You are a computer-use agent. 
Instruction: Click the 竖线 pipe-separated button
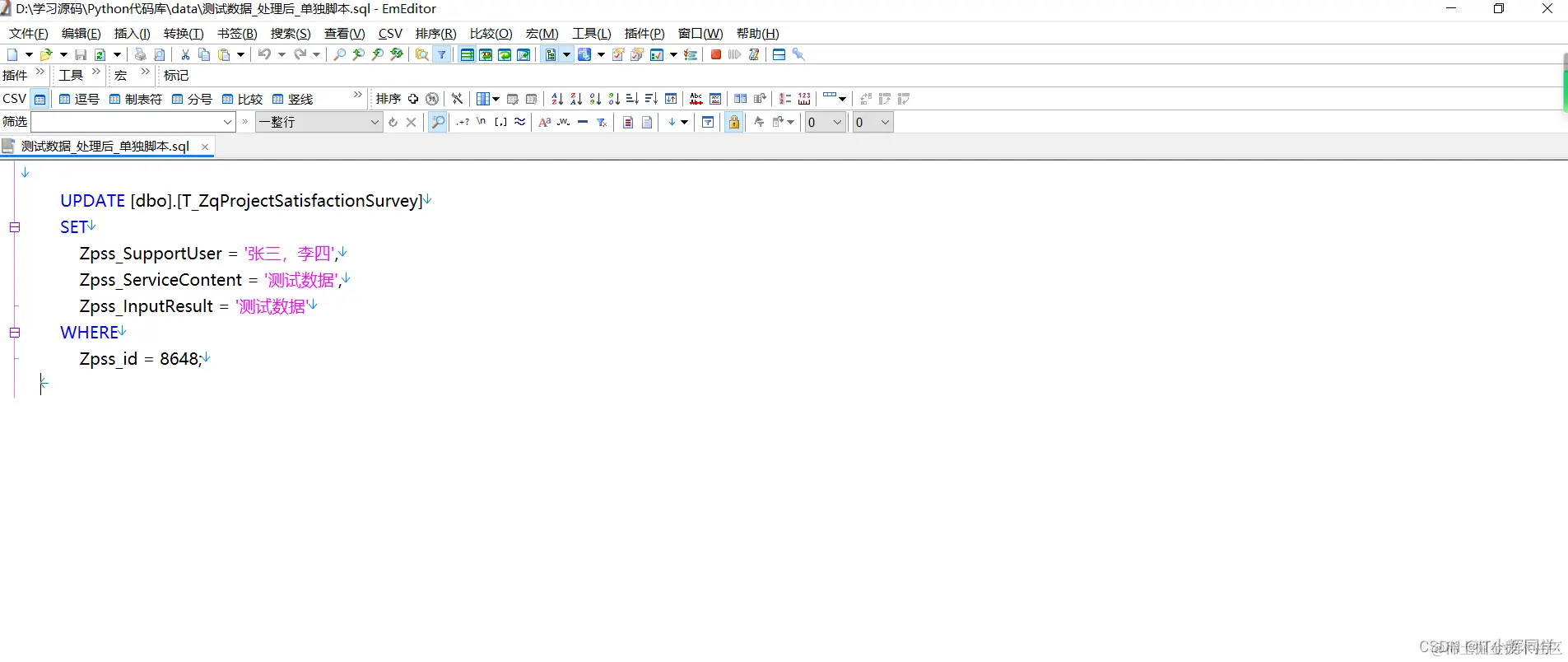(292, 99)
